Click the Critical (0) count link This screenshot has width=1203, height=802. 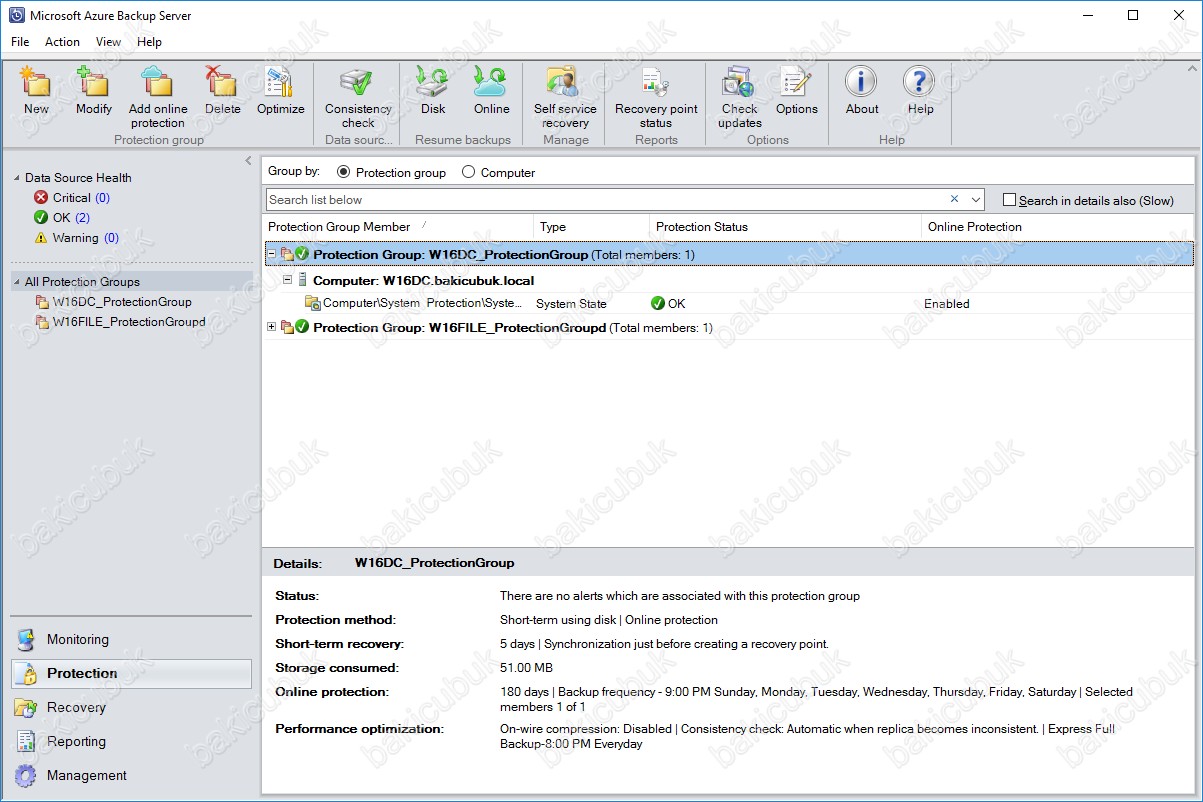click(x=102, y=198)
